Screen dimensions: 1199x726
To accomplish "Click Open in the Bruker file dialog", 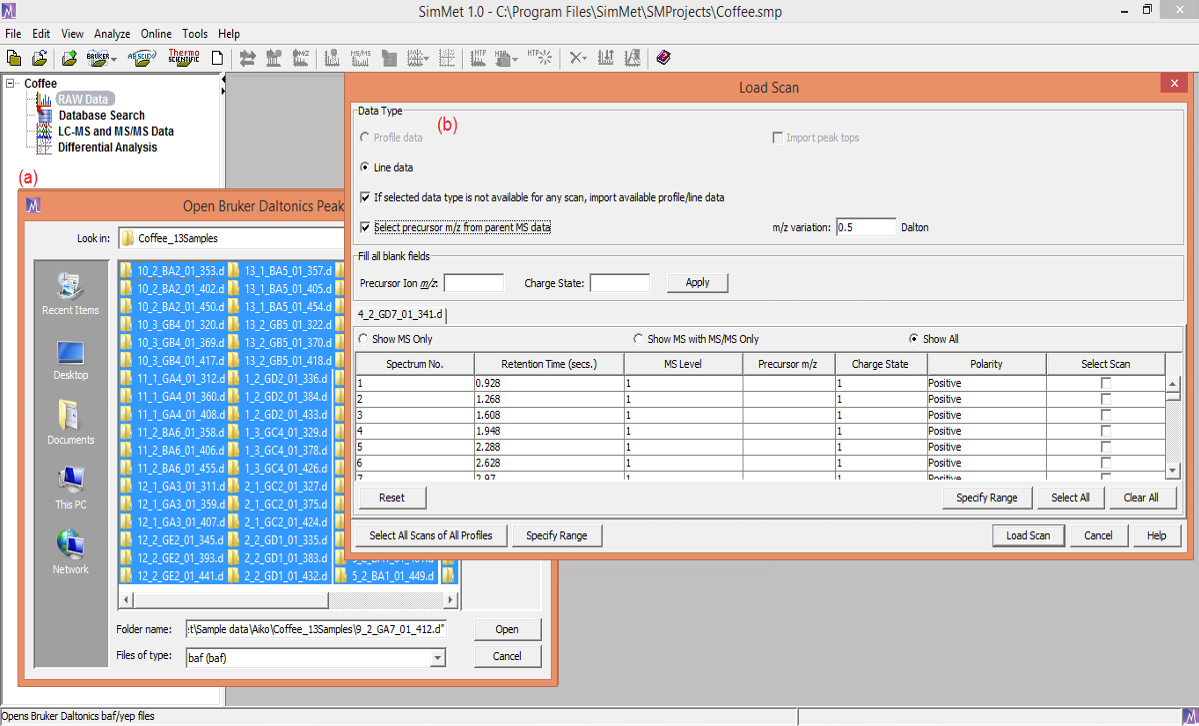I will click(x=507, y=630).
